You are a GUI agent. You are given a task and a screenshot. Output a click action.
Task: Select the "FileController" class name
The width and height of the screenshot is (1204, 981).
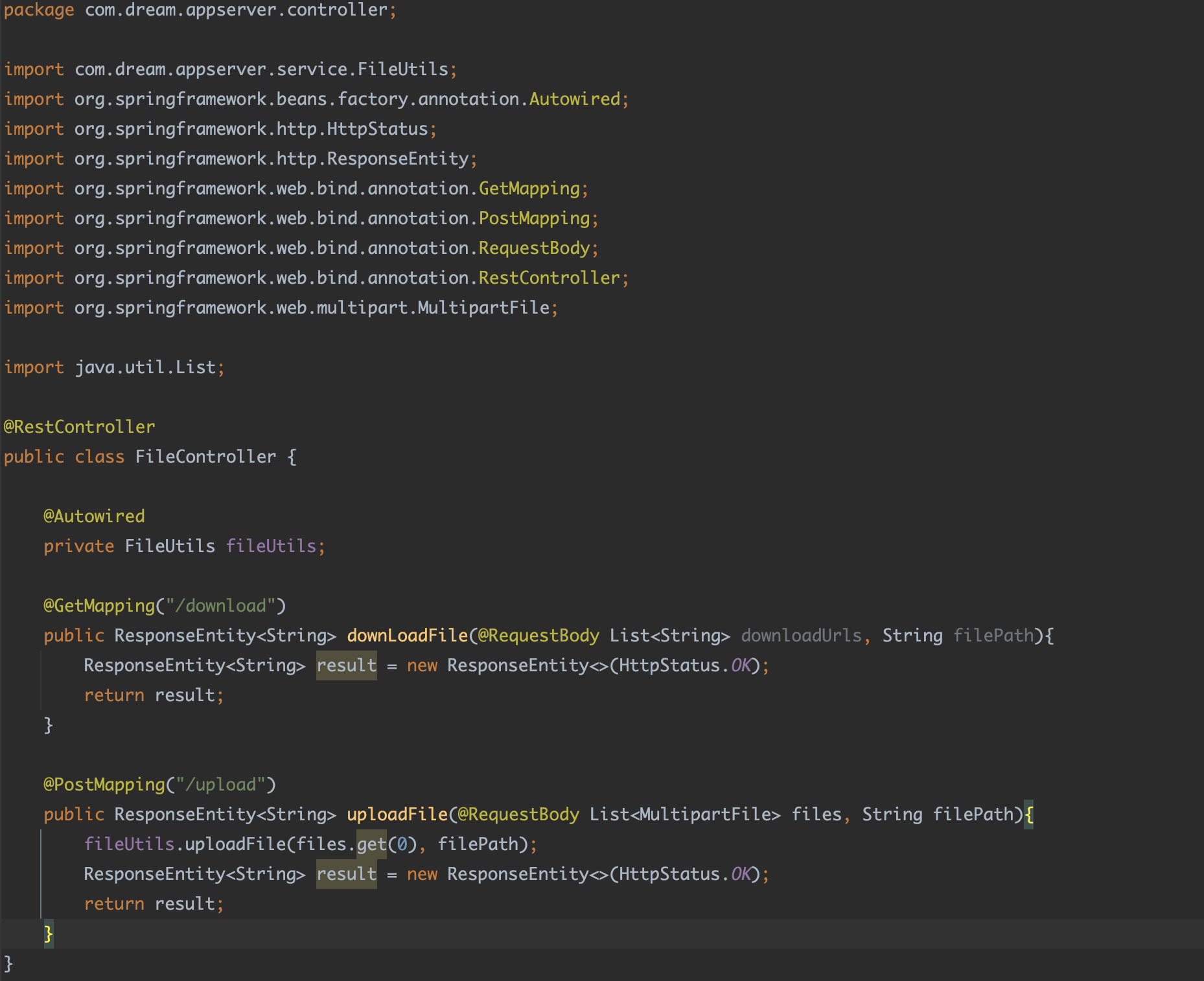click(205, 457)
